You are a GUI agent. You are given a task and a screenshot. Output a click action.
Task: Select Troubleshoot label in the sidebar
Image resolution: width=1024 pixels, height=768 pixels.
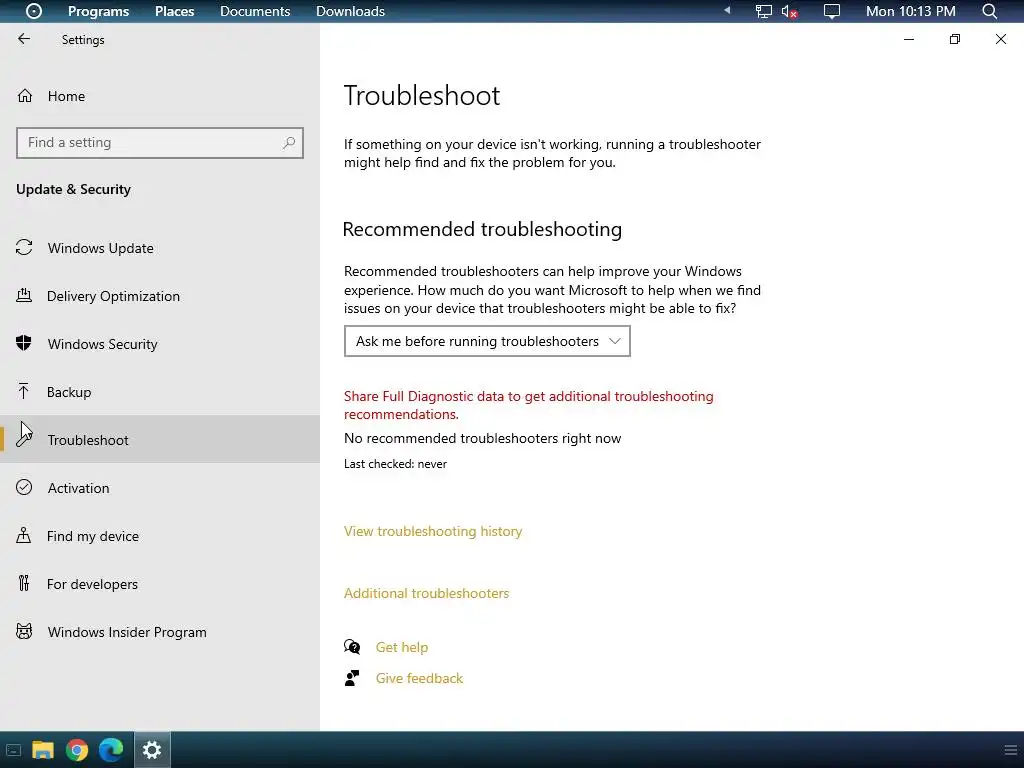[88, 440]
